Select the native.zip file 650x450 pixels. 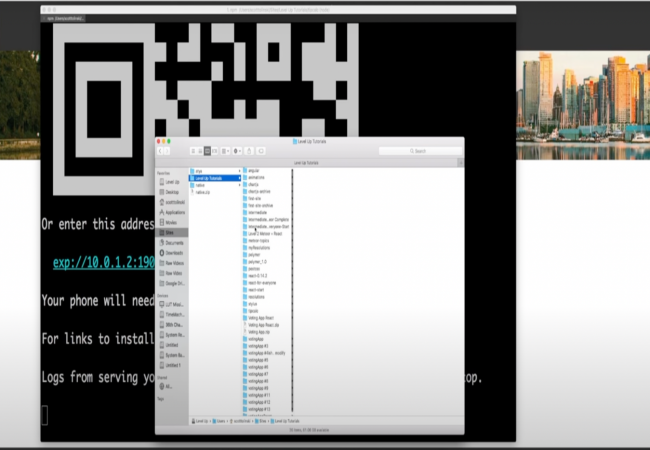(200, 193)
